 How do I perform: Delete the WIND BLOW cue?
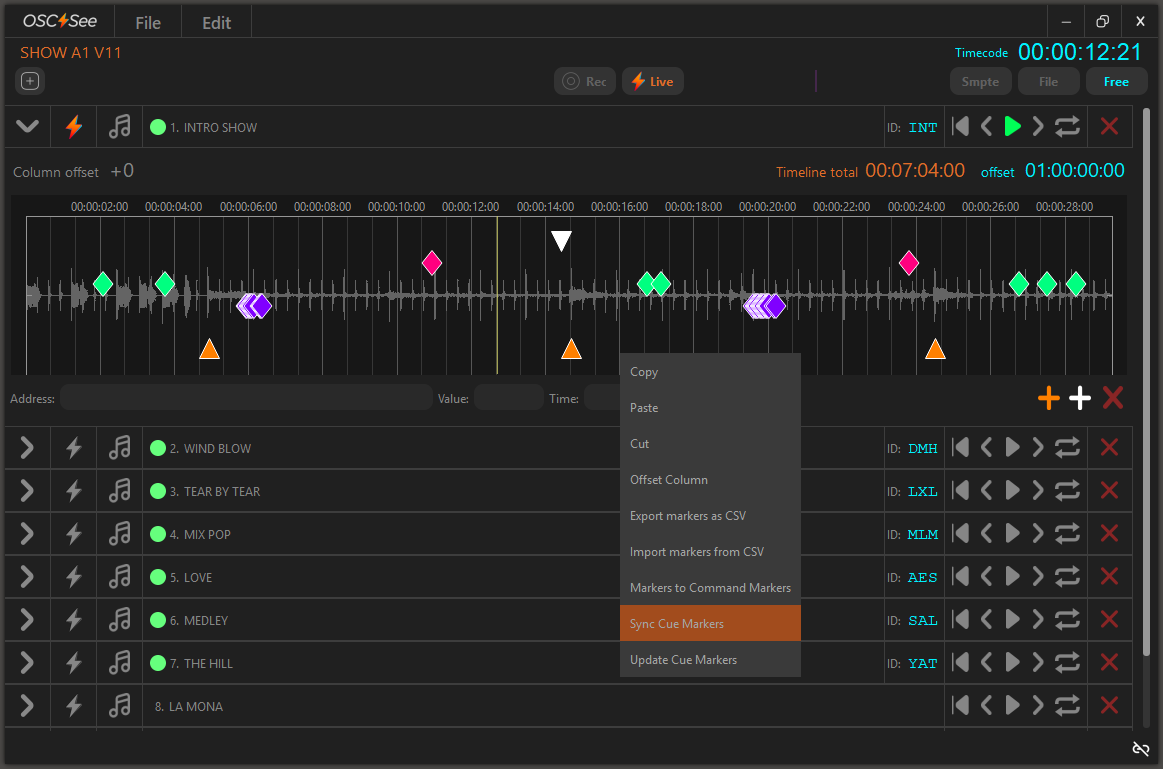coord(1110,447)
